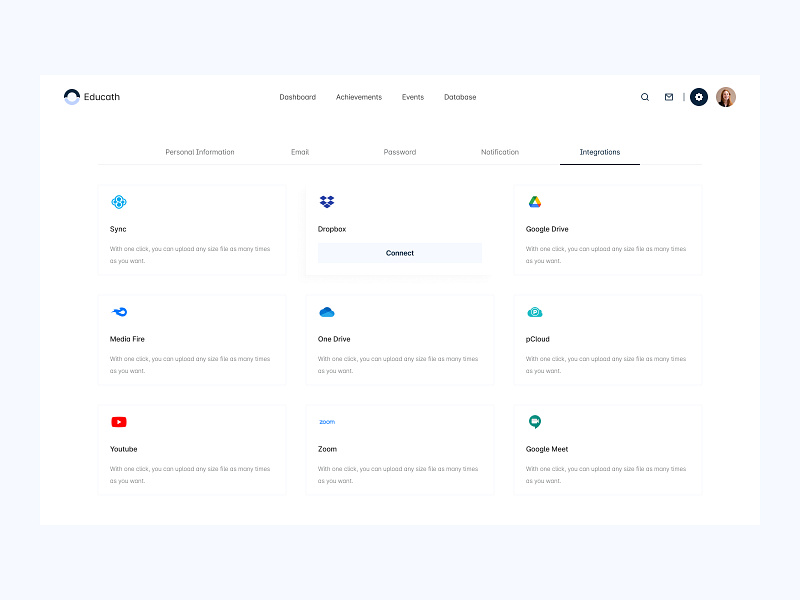Open the Dashboard menu item
Viewport: 800px width, 600px height.
(297, 97)
